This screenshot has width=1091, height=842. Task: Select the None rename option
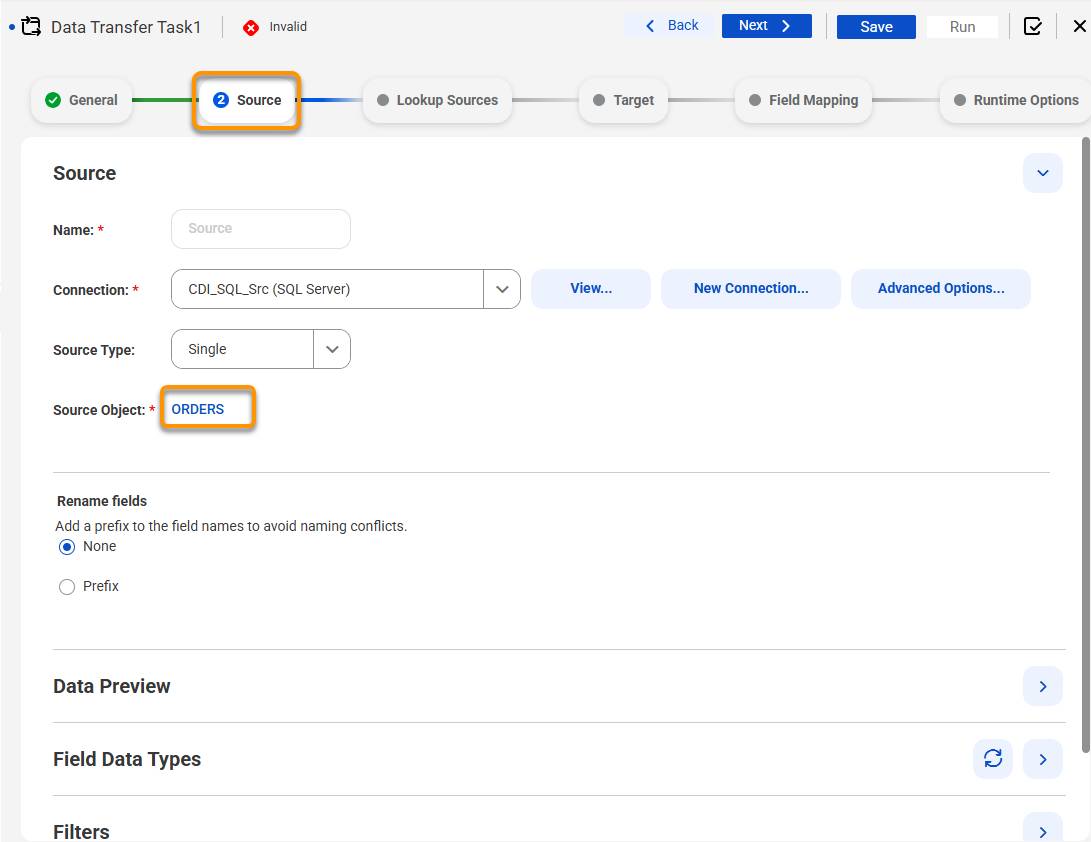(x=67, y=547)
